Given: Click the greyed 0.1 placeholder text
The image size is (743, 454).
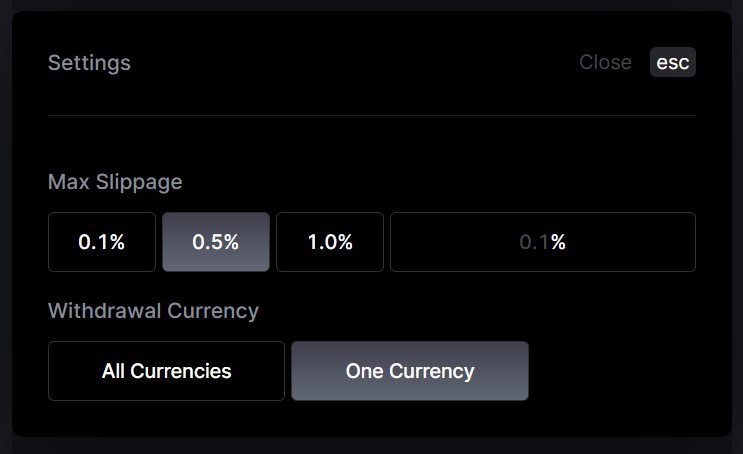Looking at the screenshot, I should pos(534,242).
